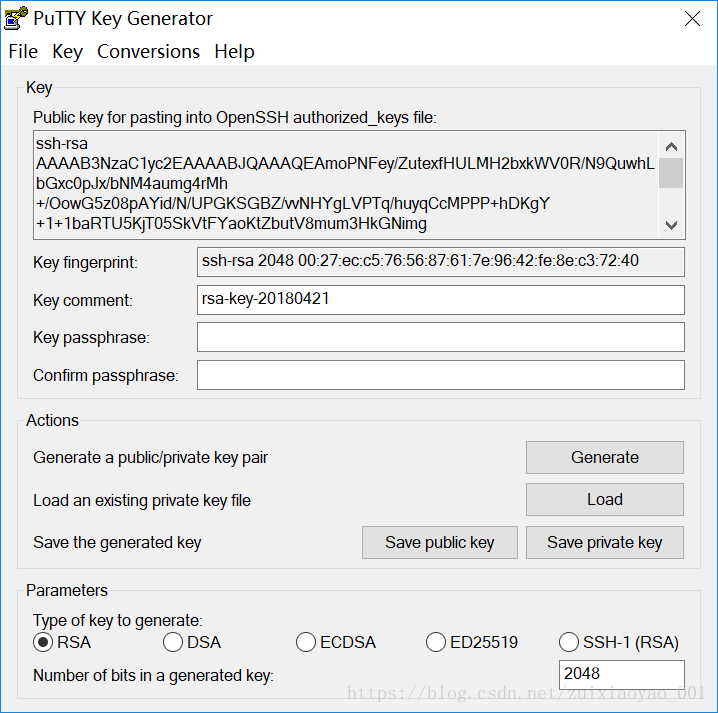The image size is (718, 713).
Task: Click the public key box scroll up arrow
Action: click(x=671, y=147)
